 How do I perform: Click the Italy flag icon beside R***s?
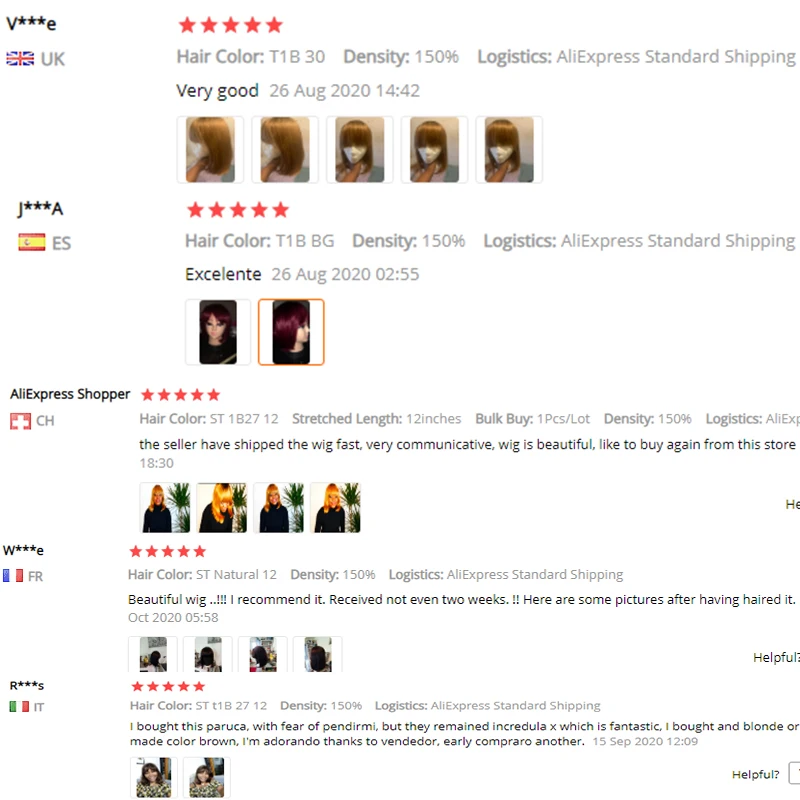(x=19, y=707)
